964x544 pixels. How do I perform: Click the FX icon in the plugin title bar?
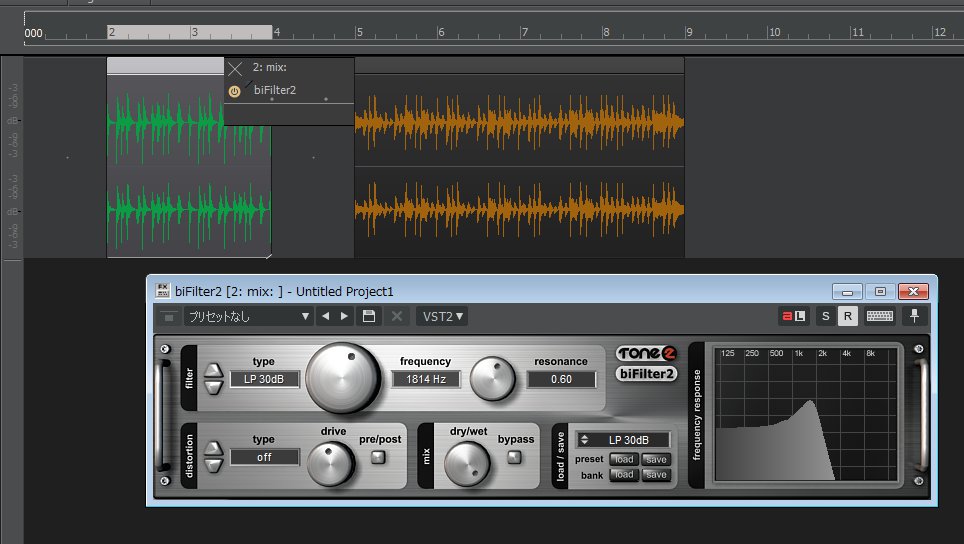coord(162,291)
